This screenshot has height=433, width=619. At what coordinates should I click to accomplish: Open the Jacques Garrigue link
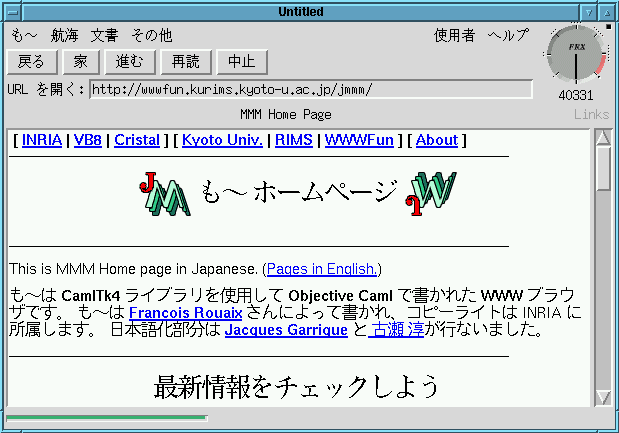tap(286, 330)
